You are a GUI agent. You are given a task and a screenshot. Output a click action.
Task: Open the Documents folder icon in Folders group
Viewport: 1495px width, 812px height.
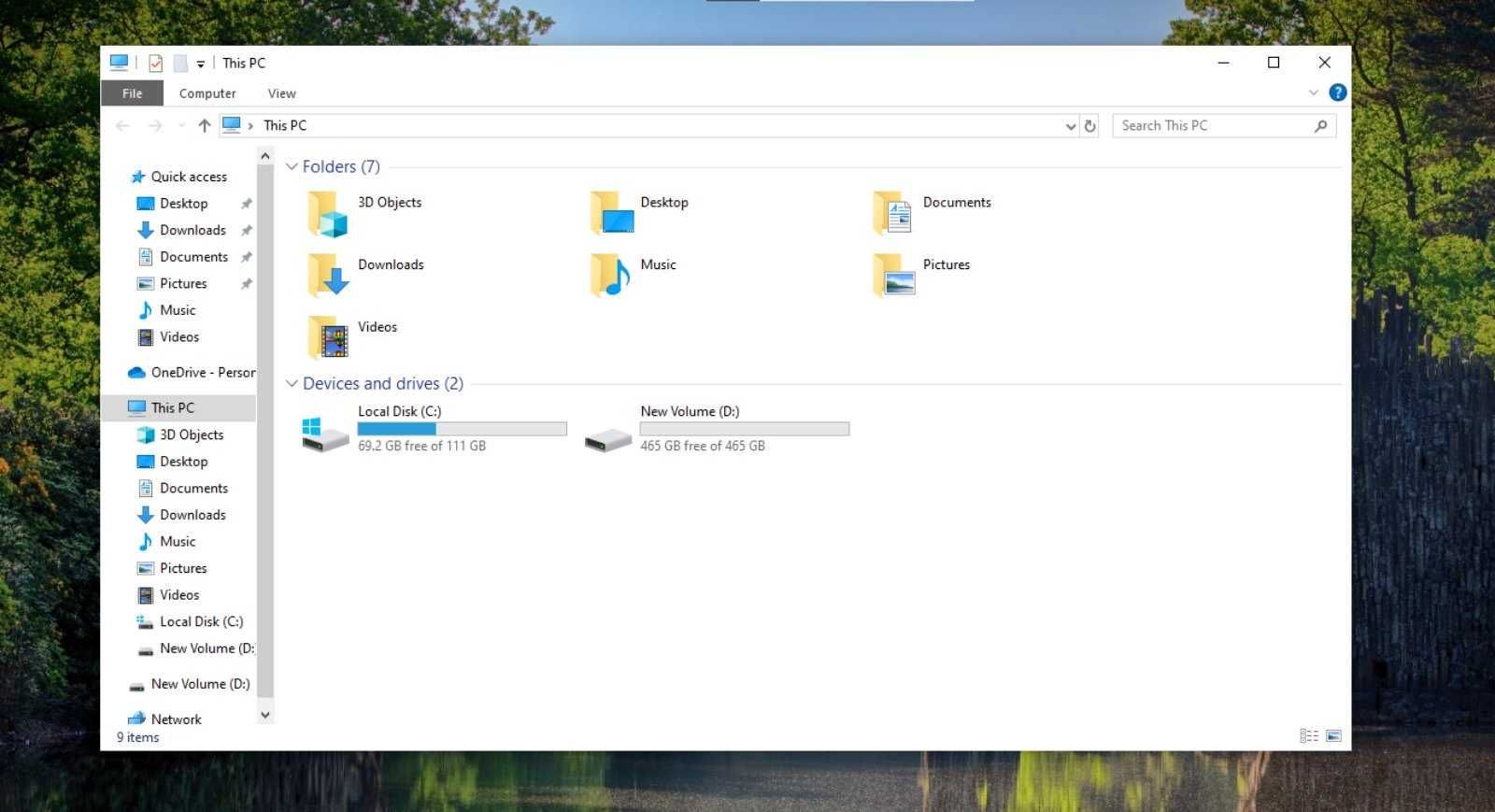(893, 214)
